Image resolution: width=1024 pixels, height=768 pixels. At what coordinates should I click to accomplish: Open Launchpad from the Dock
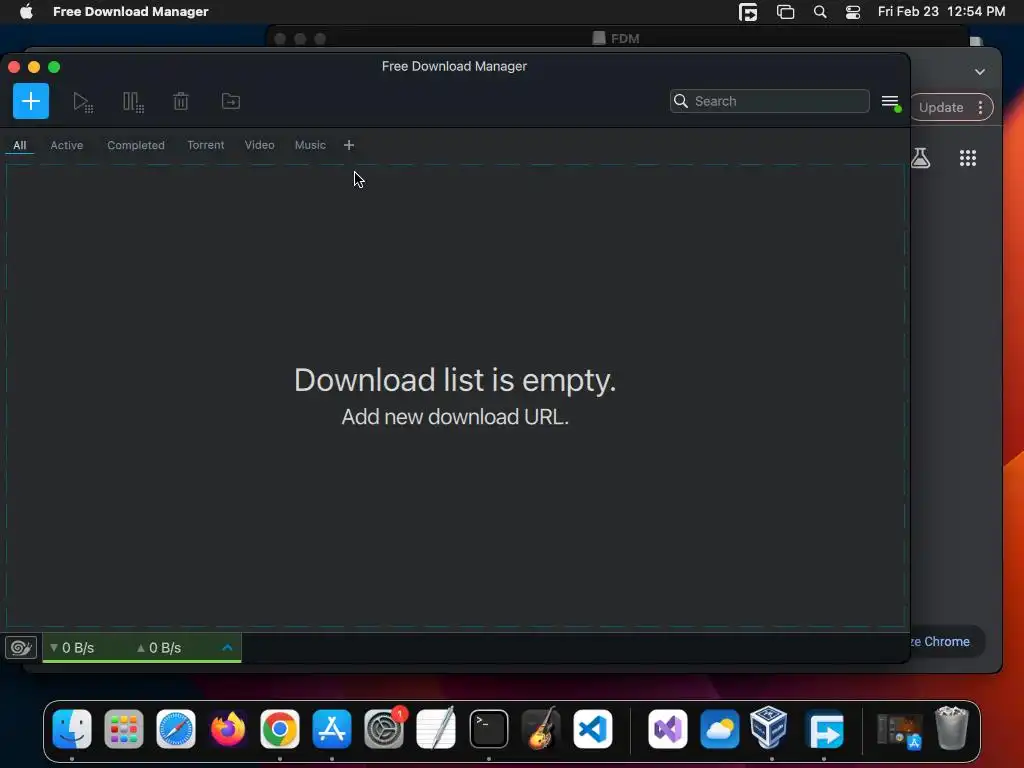pos(124,729)
